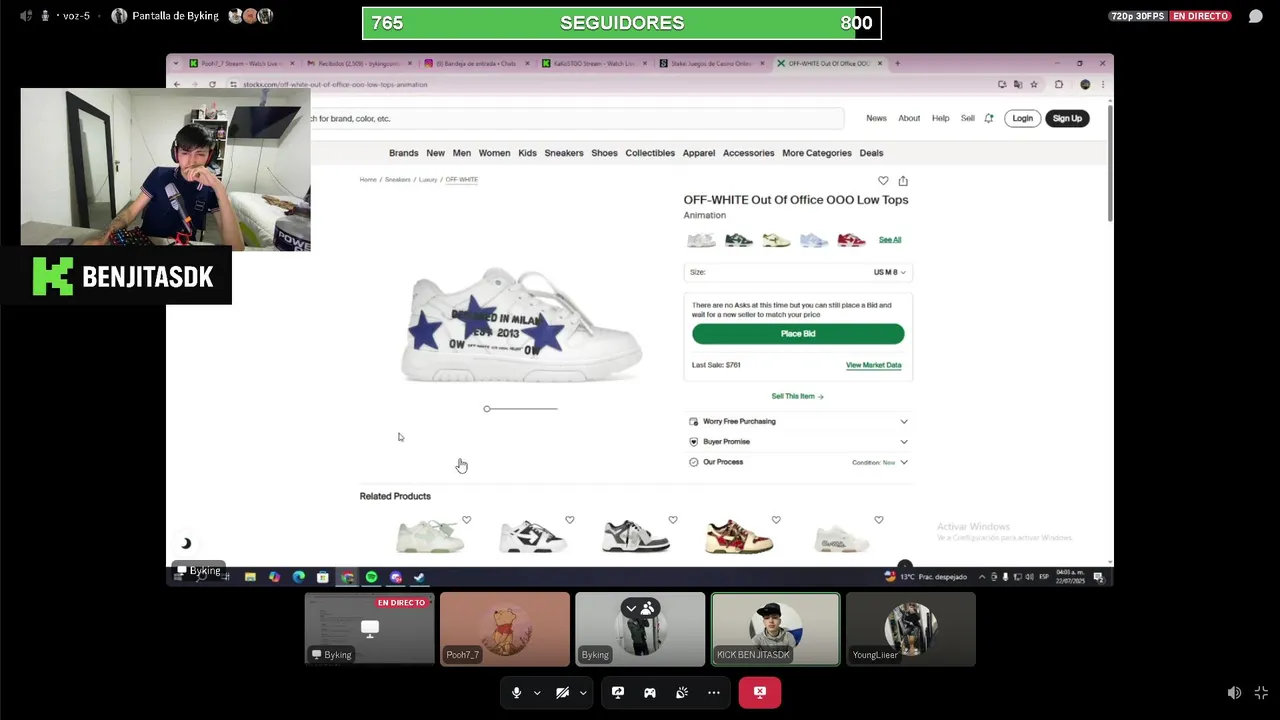The width and height of the screenshot is (1280, 720).
Task: Click the 360 view slider handle under shoe
Action: pyautogui.click(x=487, y=409)
